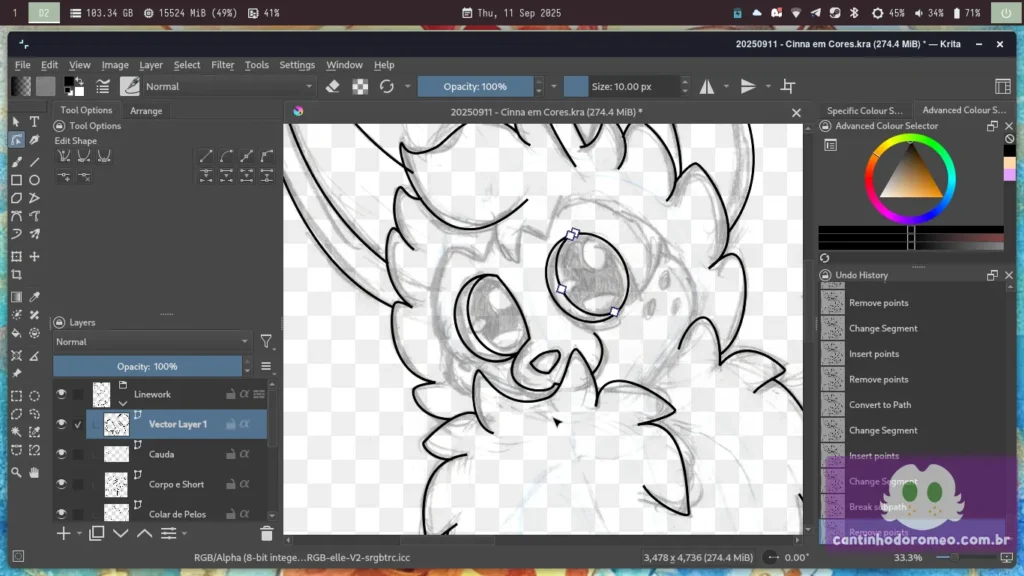Select the Reference Images pin tool
The image size is (1024, 576).
click(x=16, y=374)
